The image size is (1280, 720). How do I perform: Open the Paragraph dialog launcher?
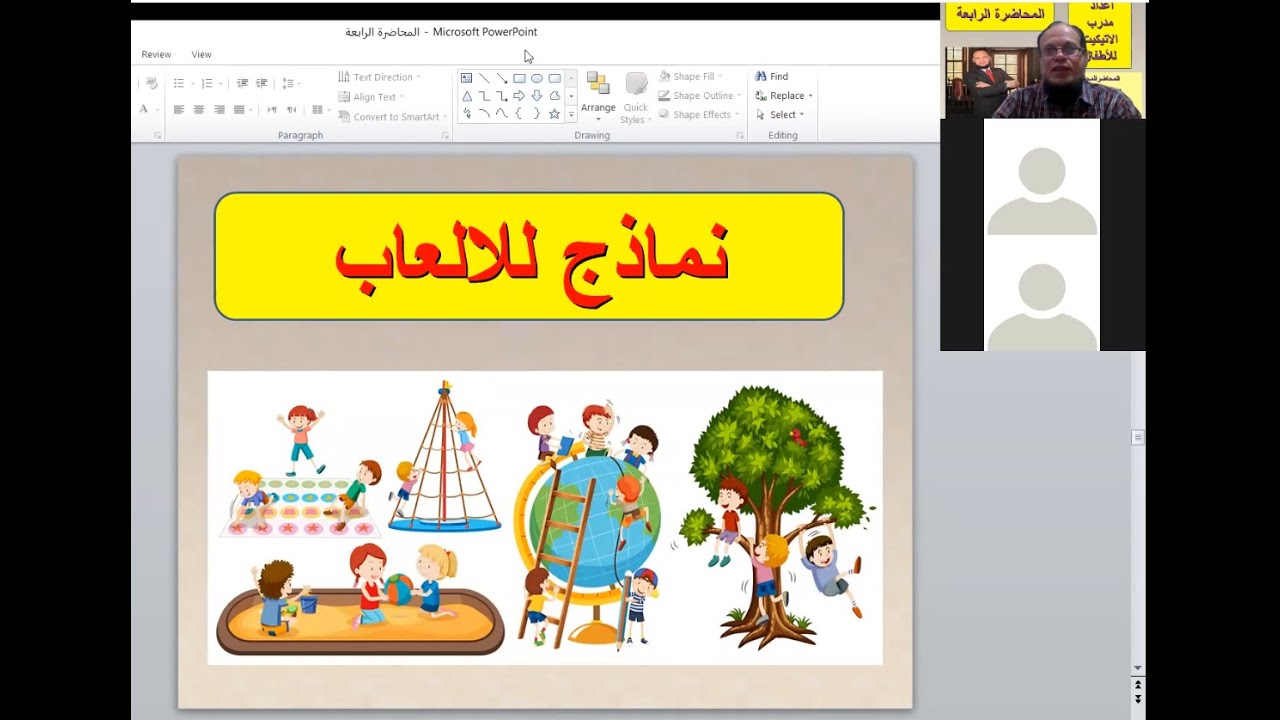pyautogui.click(x=445, y=135)
